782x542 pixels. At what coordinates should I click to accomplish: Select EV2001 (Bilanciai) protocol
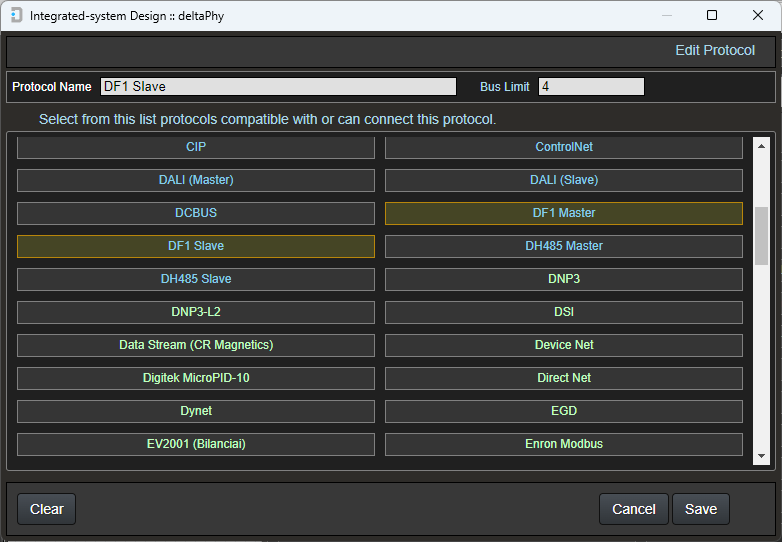[196, 444]
